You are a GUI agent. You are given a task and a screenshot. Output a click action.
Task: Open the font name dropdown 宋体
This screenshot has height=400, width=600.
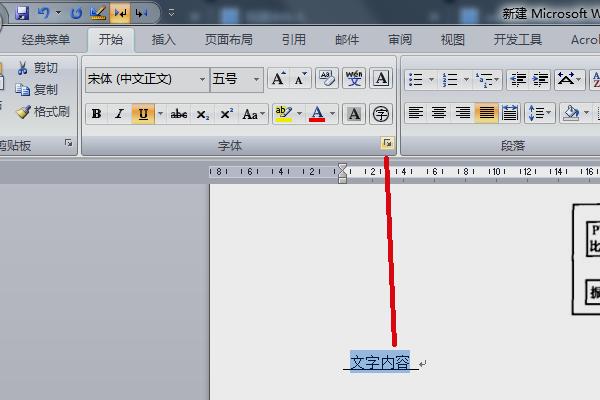pos(202,80)
